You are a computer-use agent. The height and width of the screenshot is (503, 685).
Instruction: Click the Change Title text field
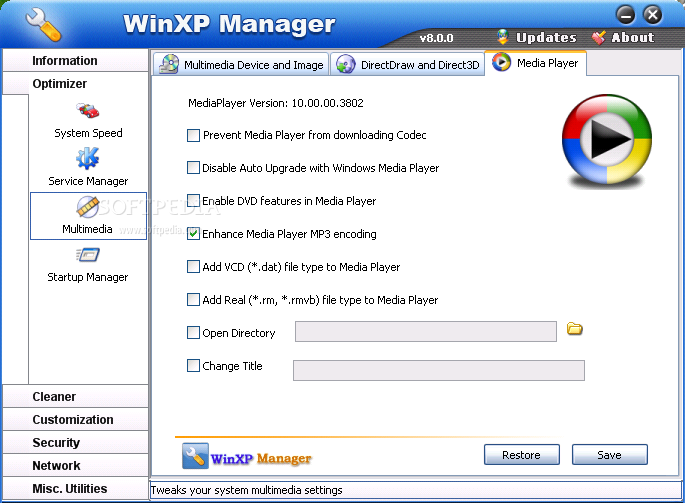tap(439, 370)
